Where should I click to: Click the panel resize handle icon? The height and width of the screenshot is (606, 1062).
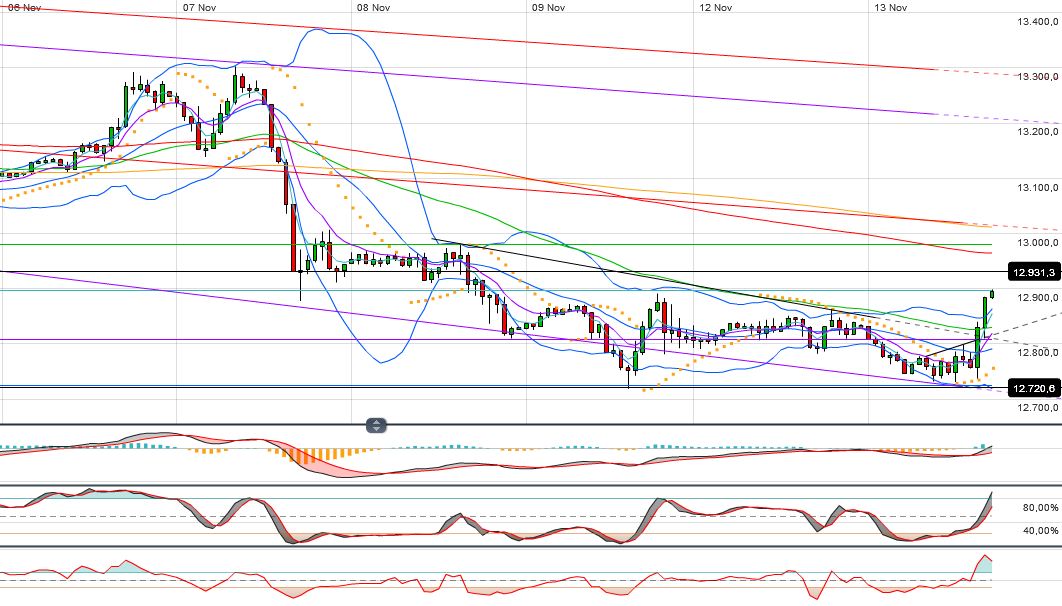point(375,425)
